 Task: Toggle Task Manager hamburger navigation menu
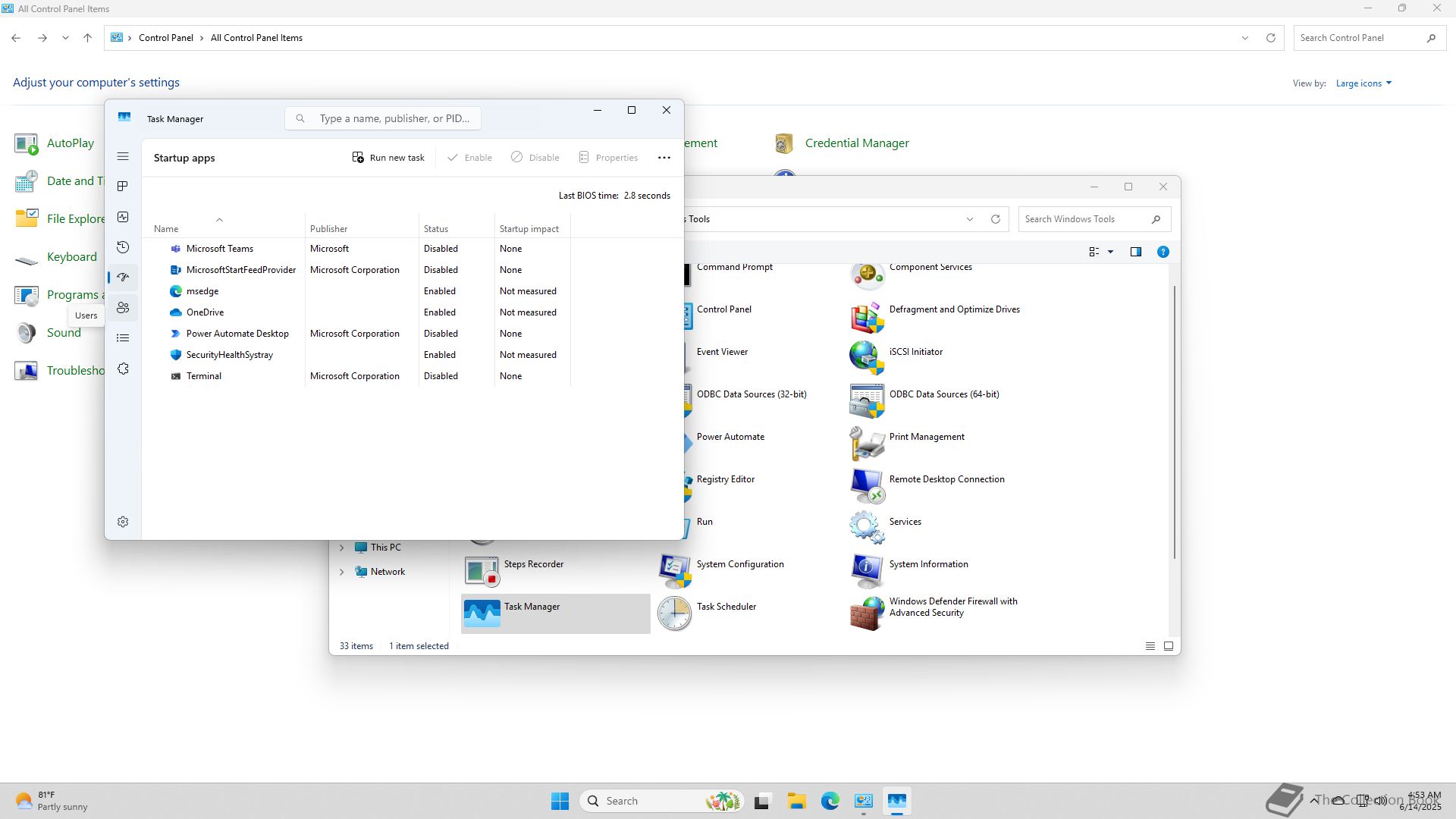[x=123, y=156]
